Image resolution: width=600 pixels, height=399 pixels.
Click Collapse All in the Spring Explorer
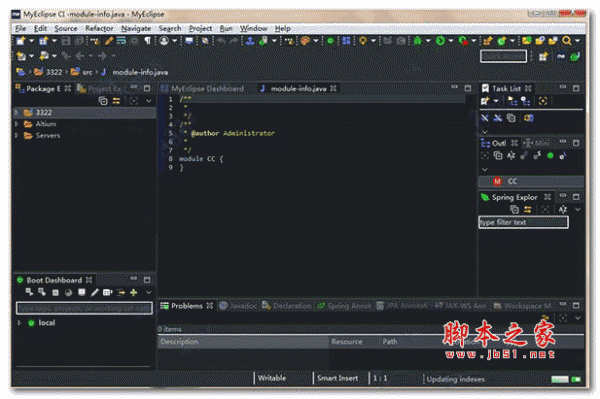point(514,209)
